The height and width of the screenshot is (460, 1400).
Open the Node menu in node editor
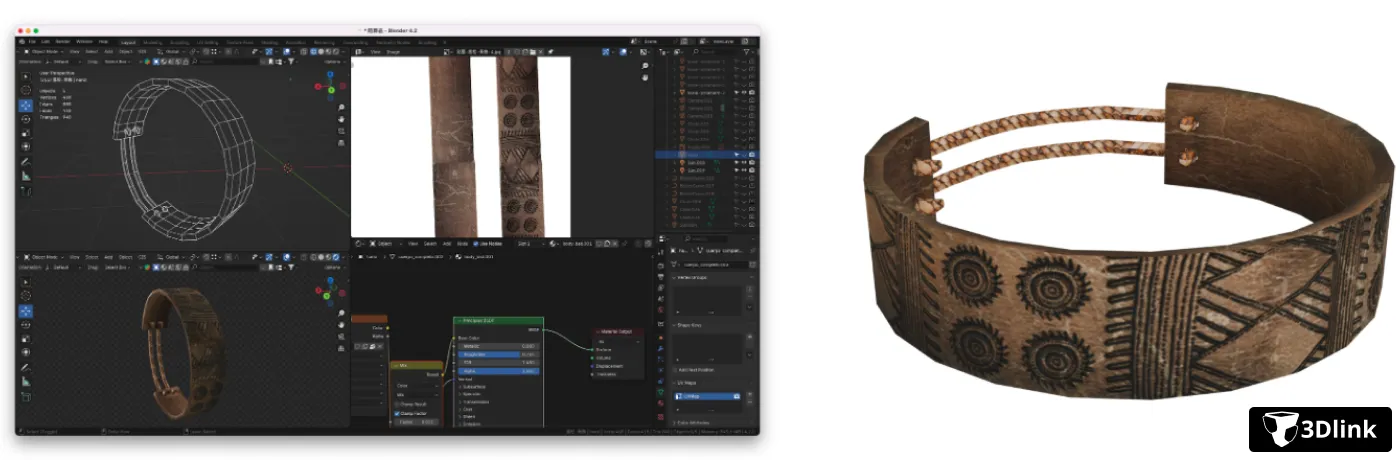point(462,244)
